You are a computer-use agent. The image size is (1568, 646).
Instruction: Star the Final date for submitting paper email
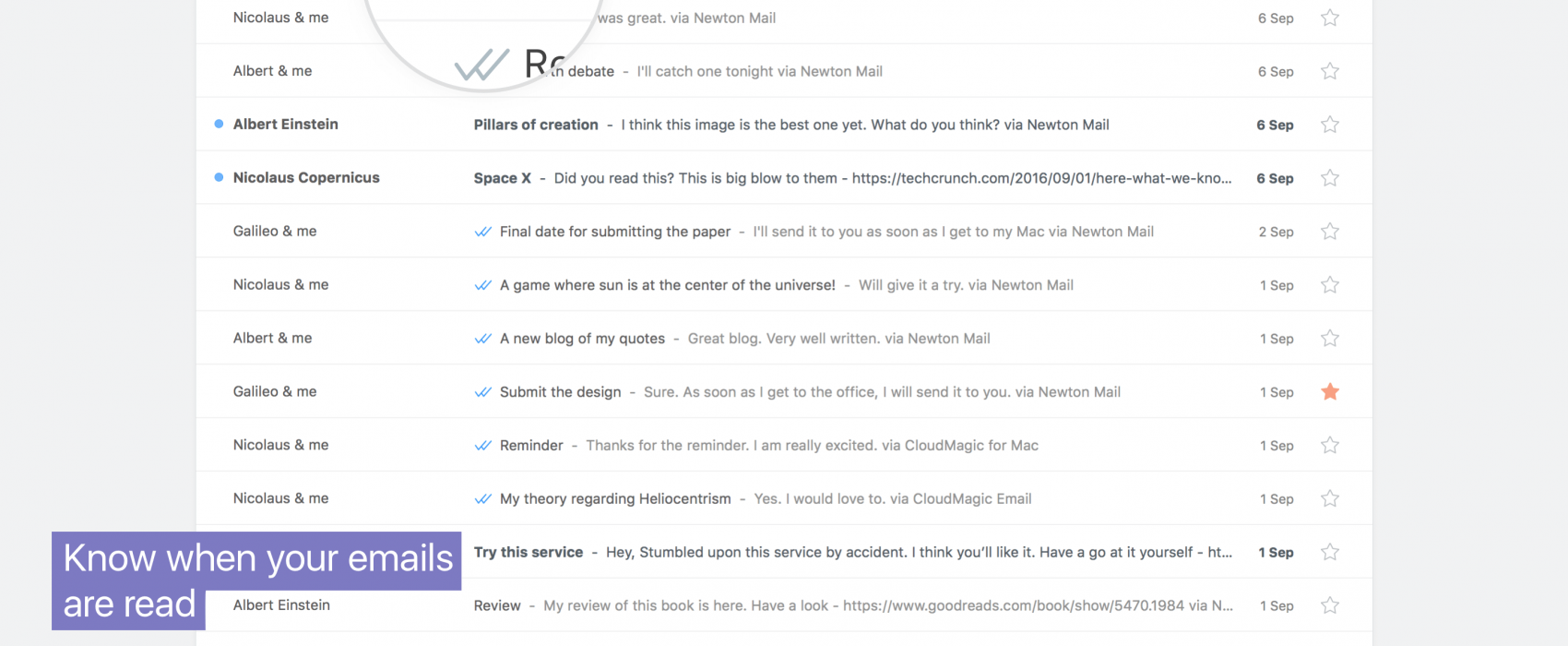click(x=1329, y=232)
